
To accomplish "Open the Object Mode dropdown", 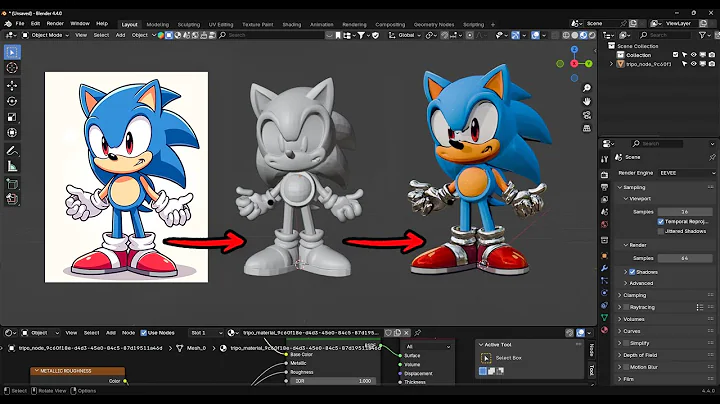I will point(45,35).
